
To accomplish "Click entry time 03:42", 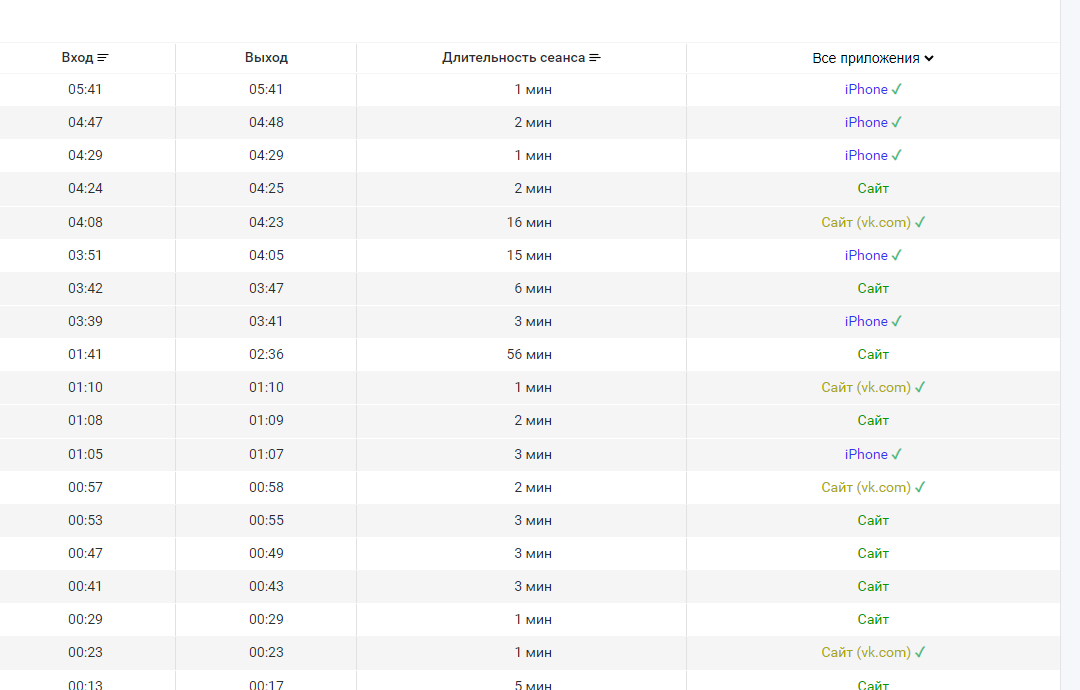I will 85,289.
